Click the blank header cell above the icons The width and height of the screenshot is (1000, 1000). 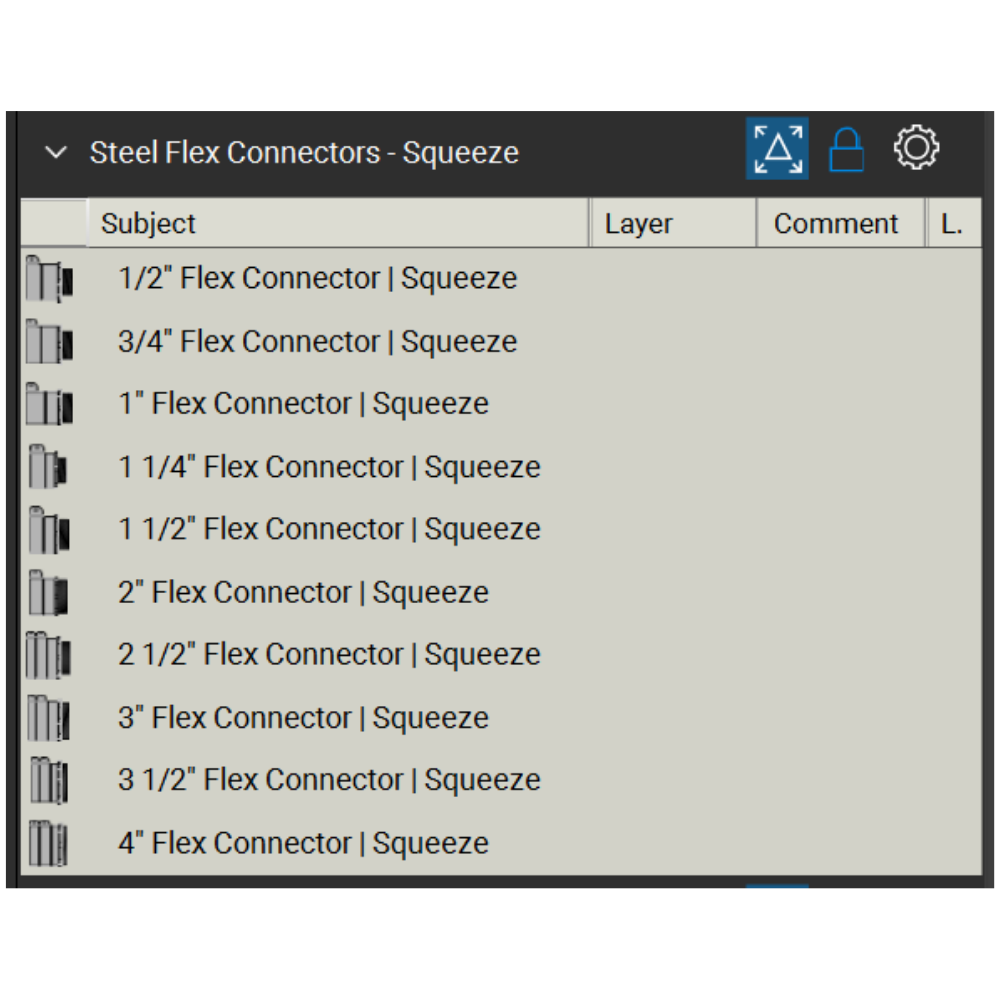(54, 223)
